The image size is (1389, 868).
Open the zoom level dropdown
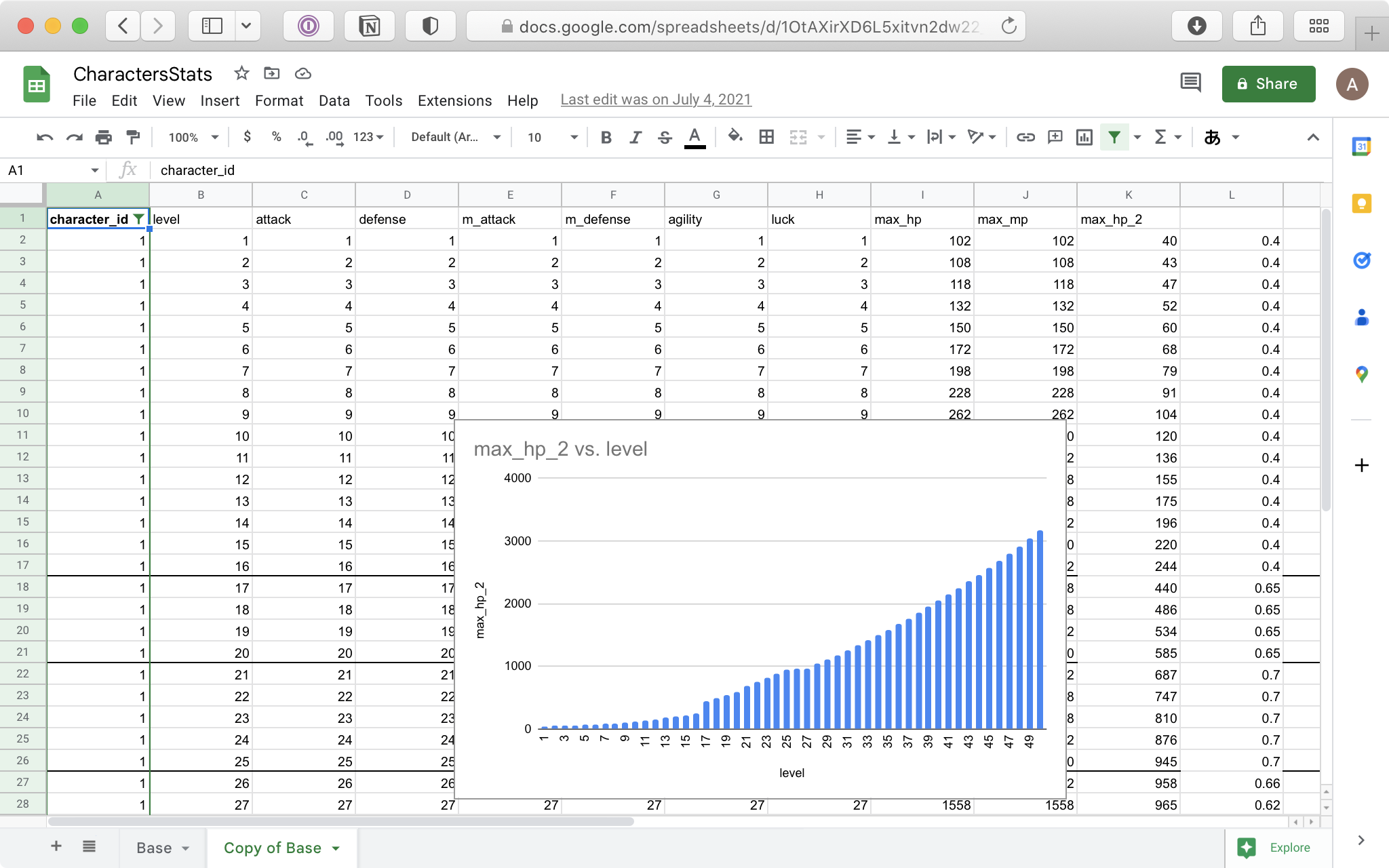coord(192,137)
